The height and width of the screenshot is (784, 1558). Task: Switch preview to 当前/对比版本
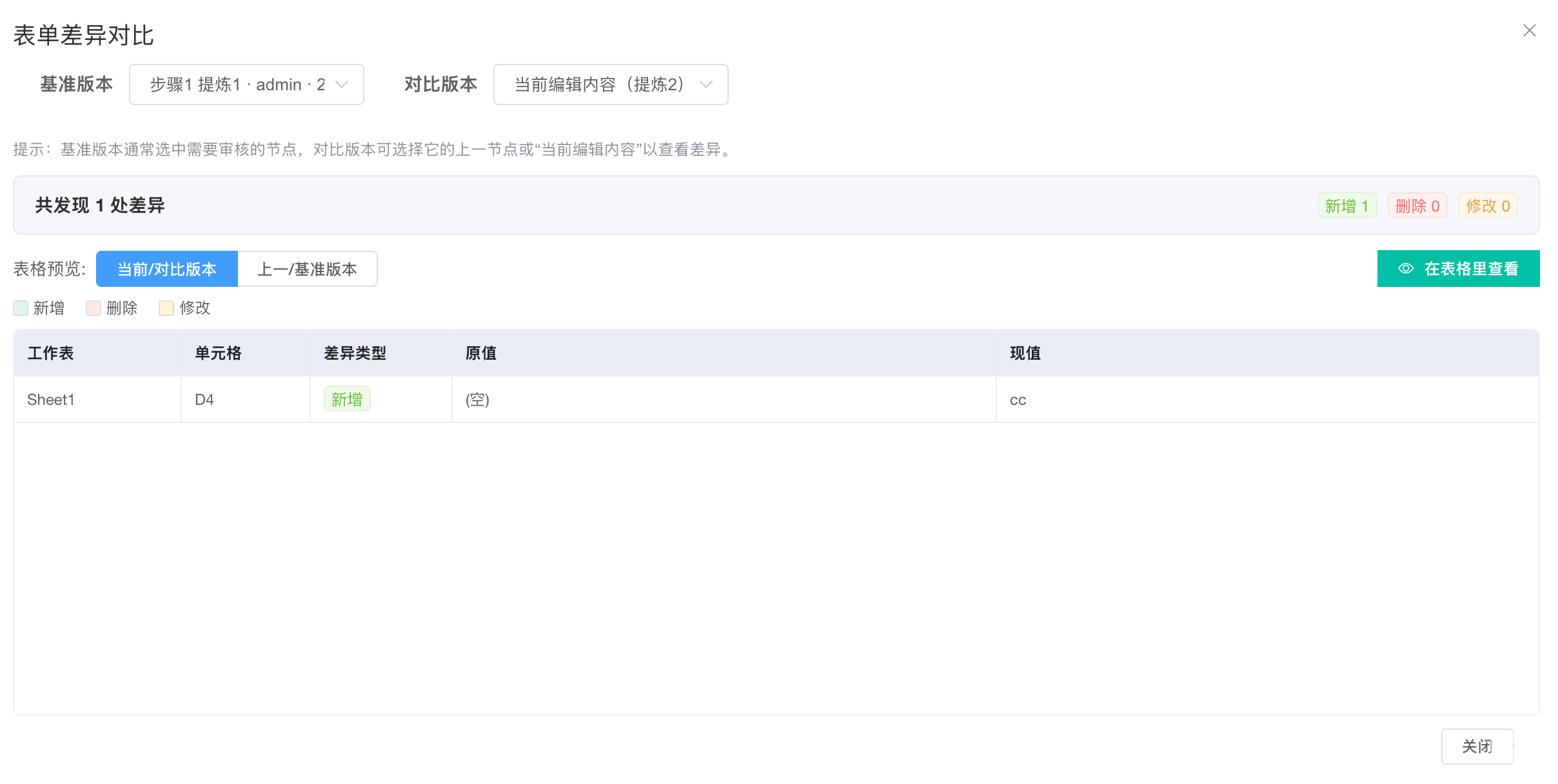tap(167, 269)
